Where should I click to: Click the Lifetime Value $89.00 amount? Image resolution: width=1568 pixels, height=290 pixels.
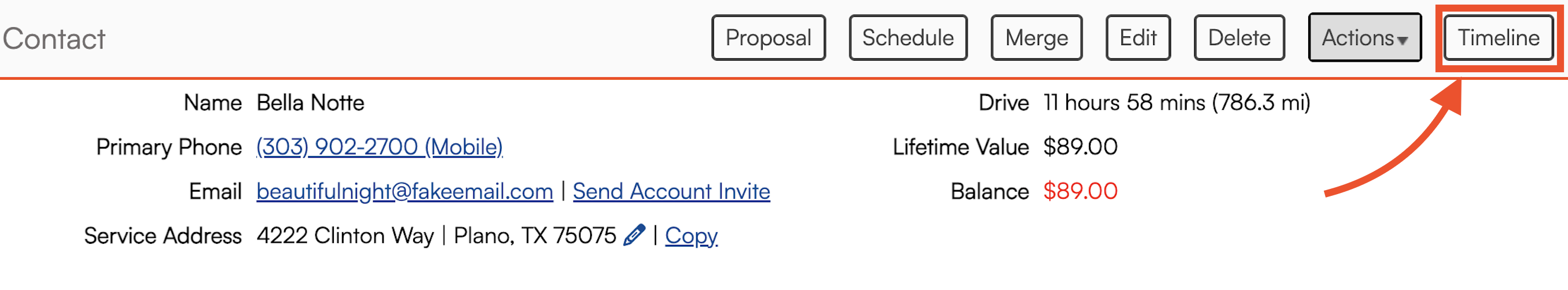pyautogui.click(x=1080, y=147)
